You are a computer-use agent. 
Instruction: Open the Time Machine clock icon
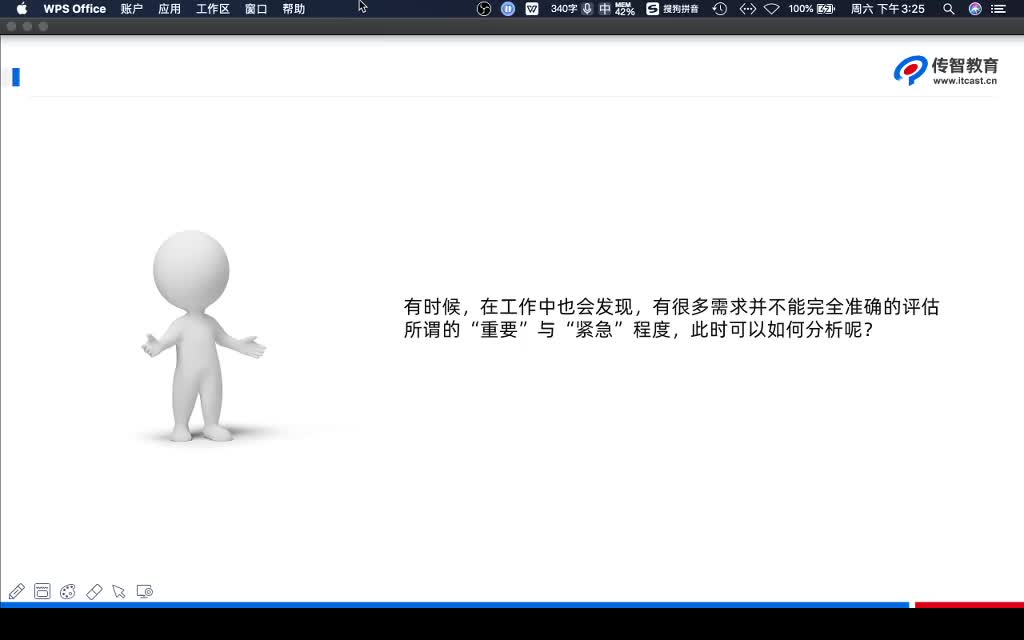tap(720, 8)
